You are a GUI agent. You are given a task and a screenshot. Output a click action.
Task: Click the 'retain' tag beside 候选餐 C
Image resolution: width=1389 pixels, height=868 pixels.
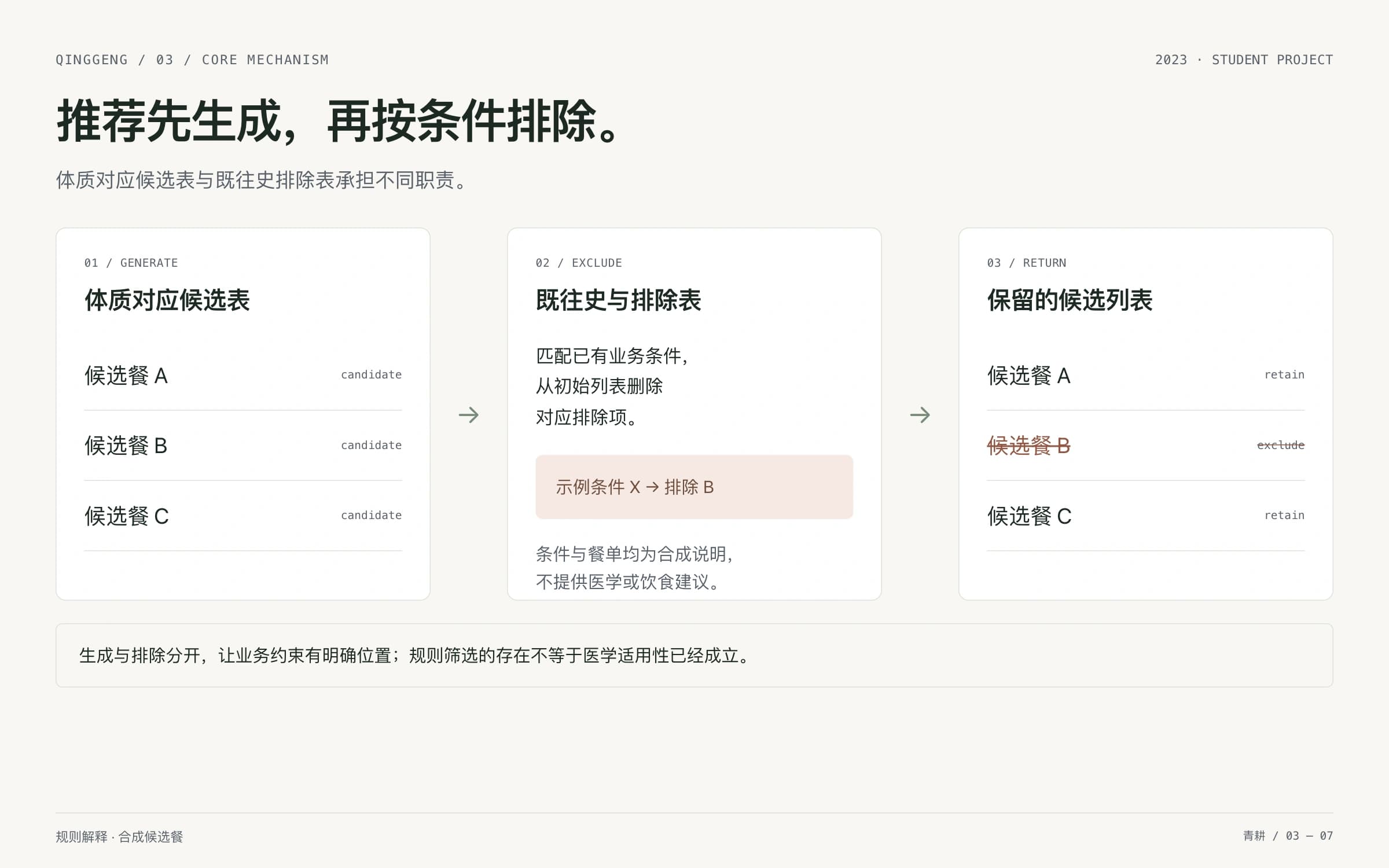tap(1284, 515)
